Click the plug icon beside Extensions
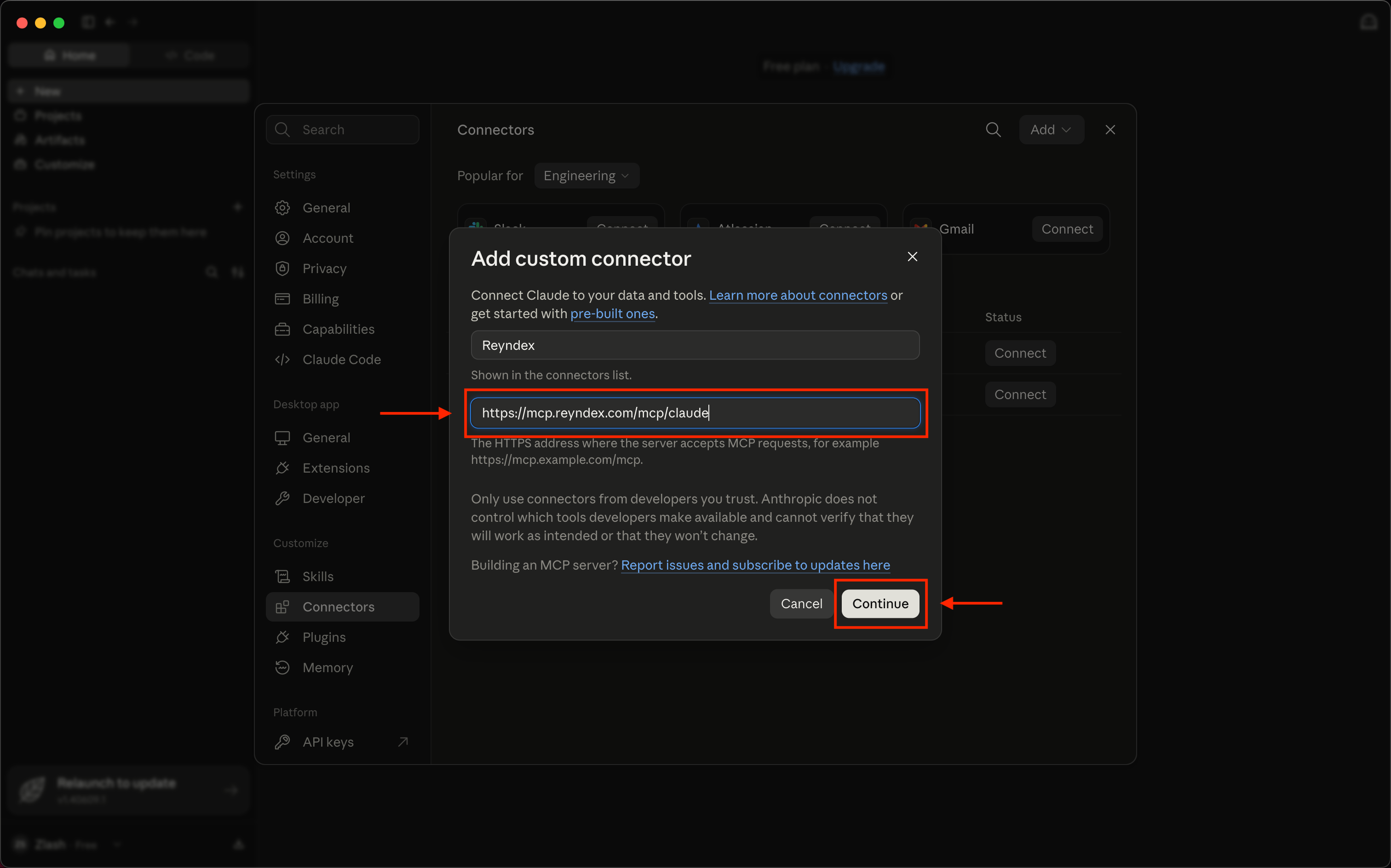 point(282,468)
